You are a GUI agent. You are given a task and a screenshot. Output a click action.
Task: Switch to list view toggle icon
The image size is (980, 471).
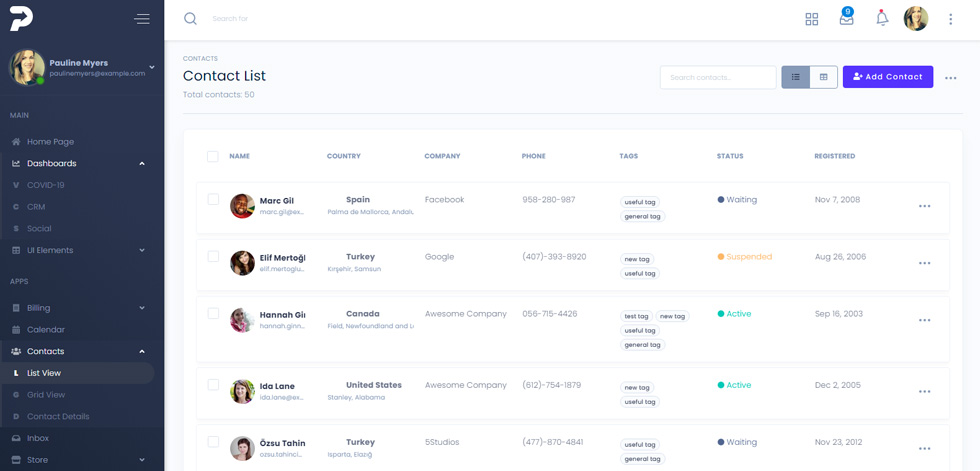coord(796,77)
